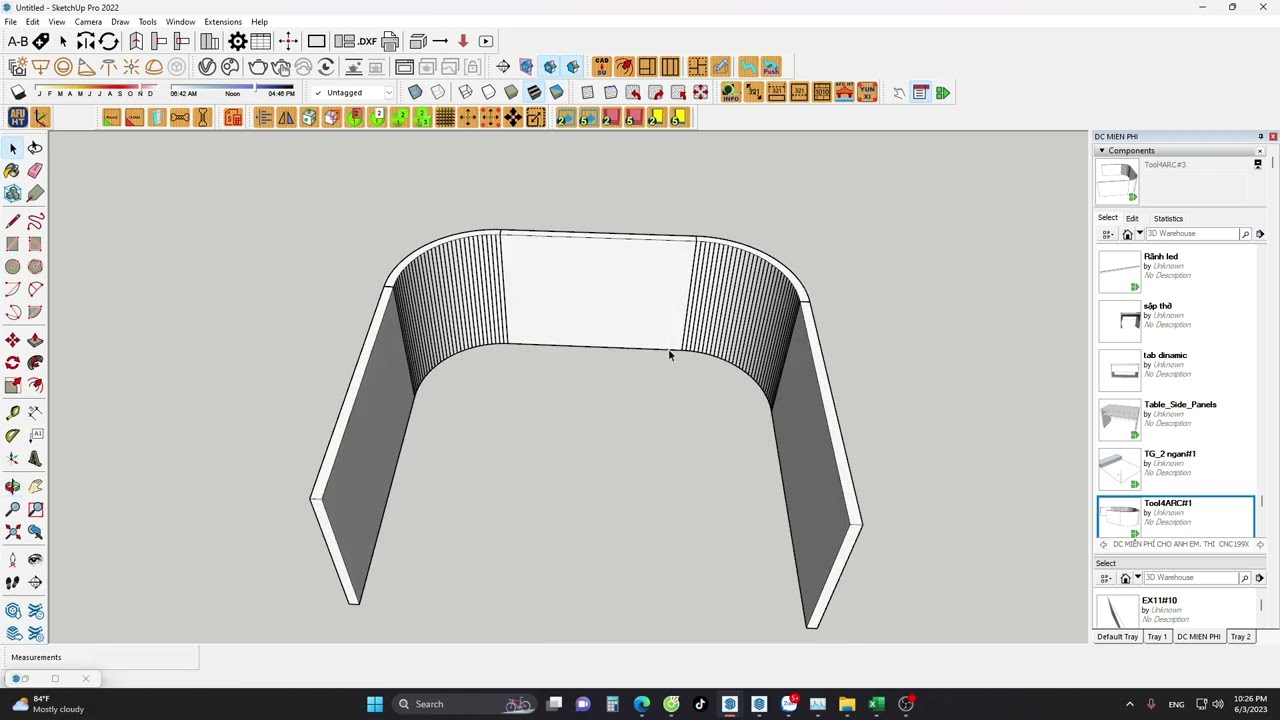Click the red down arrow toolbar icon
This screenshot has height=720, width=1280.
(x=463, y=41)
